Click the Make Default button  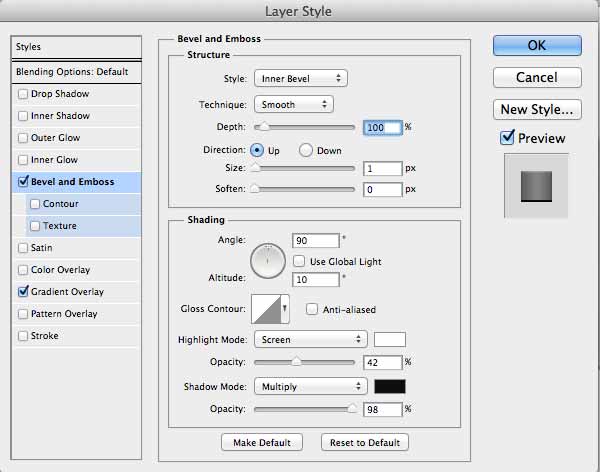pos(262,443)
